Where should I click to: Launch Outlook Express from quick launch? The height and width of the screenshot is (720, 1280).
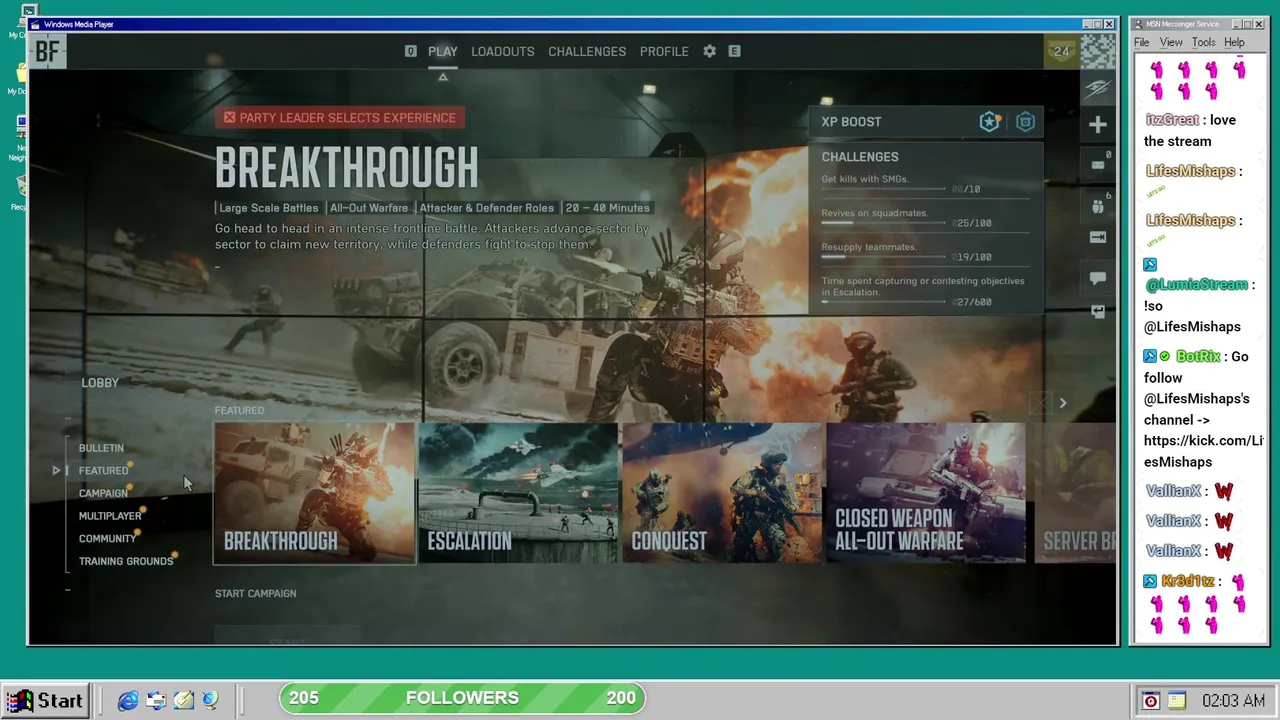[x=156, y=701]
